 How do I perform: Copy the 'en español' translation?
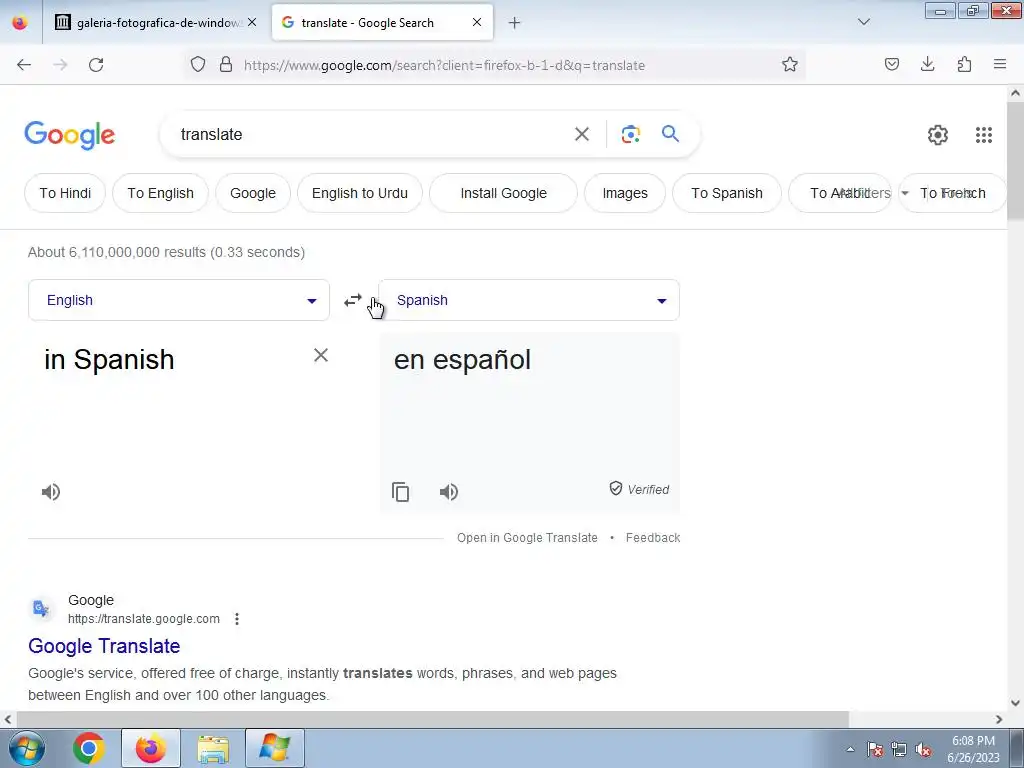(400, 492)
